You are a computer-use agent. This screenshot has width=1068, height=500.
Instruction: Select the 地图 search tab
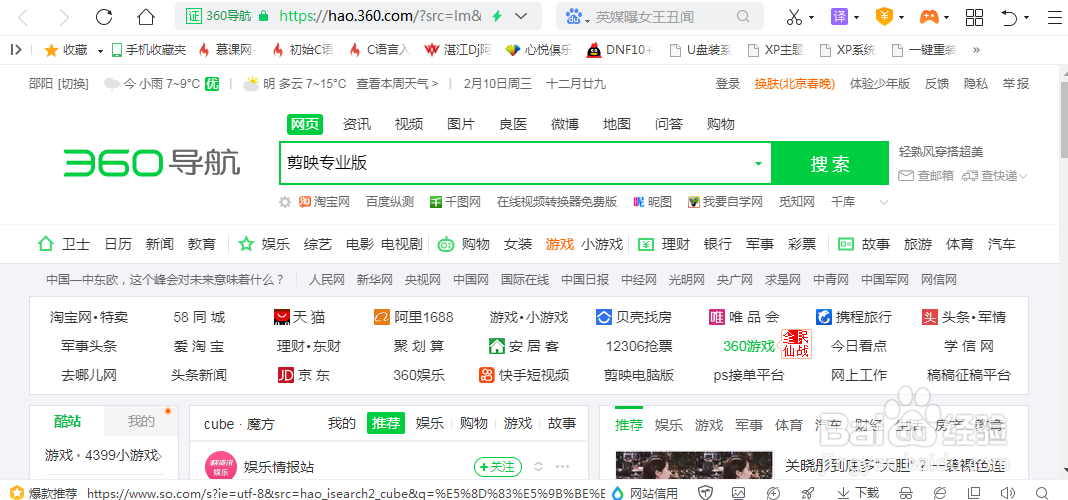(x=616, y=124)
